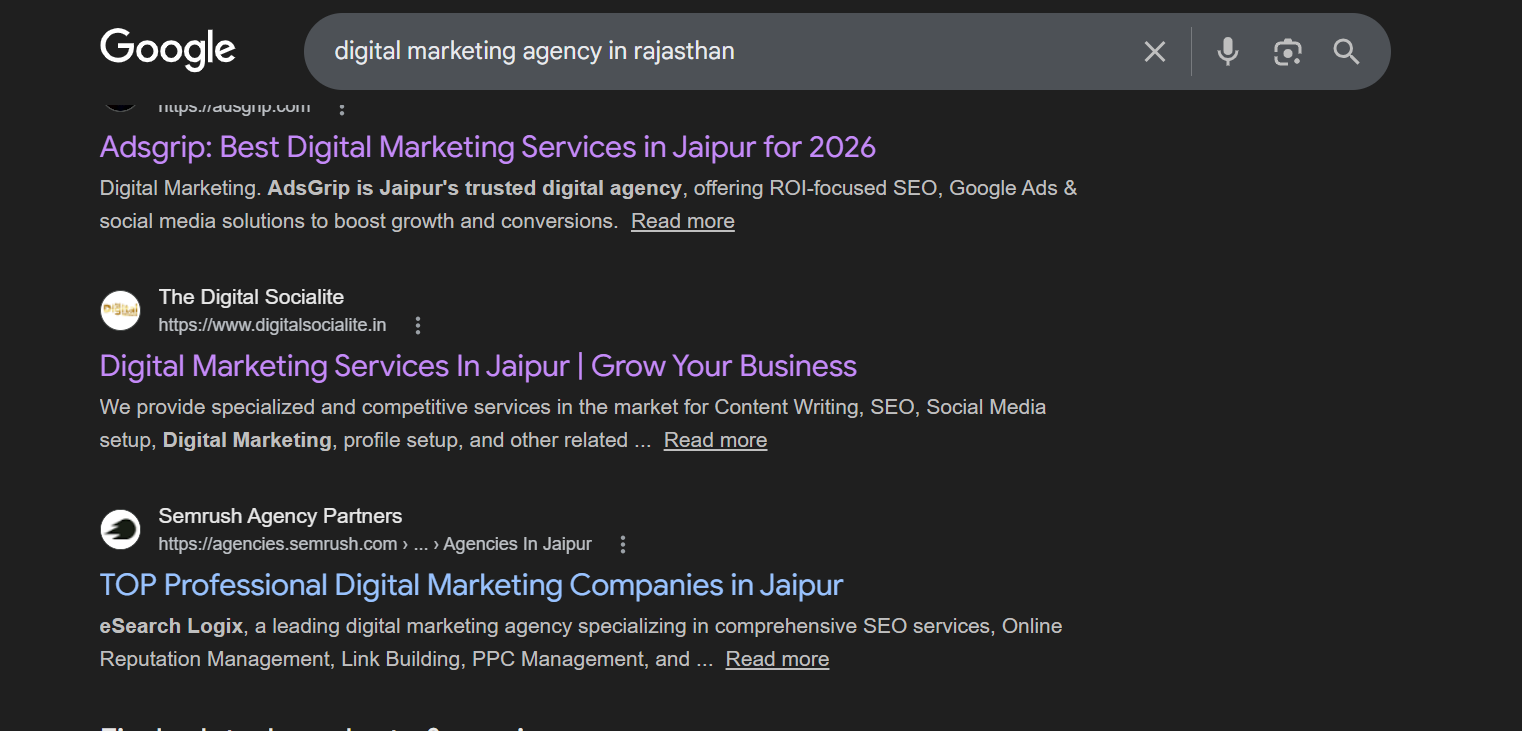Expand Read more on Semrush snippet
Viewport: 1522px width, 731px height.
[x=778, y=659]
